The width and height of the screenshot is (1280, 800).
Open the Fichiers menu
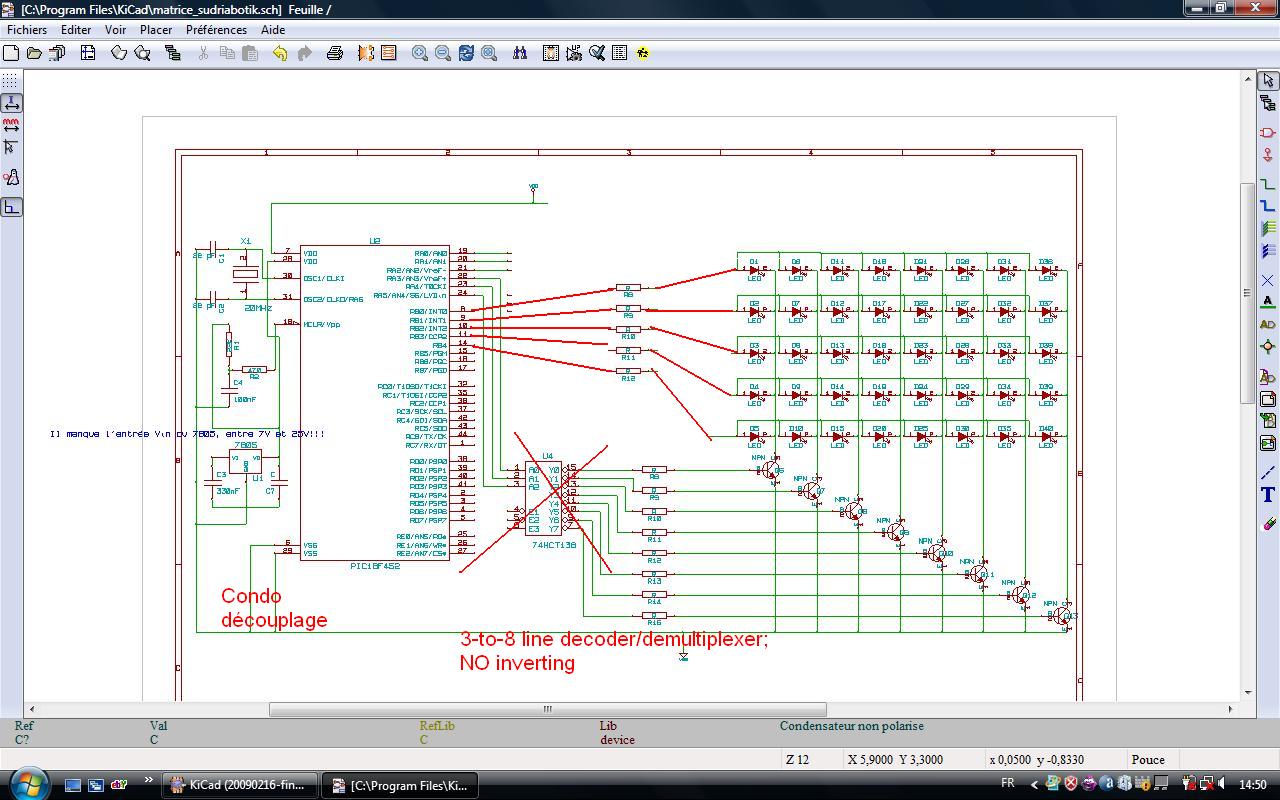(27, 30)
